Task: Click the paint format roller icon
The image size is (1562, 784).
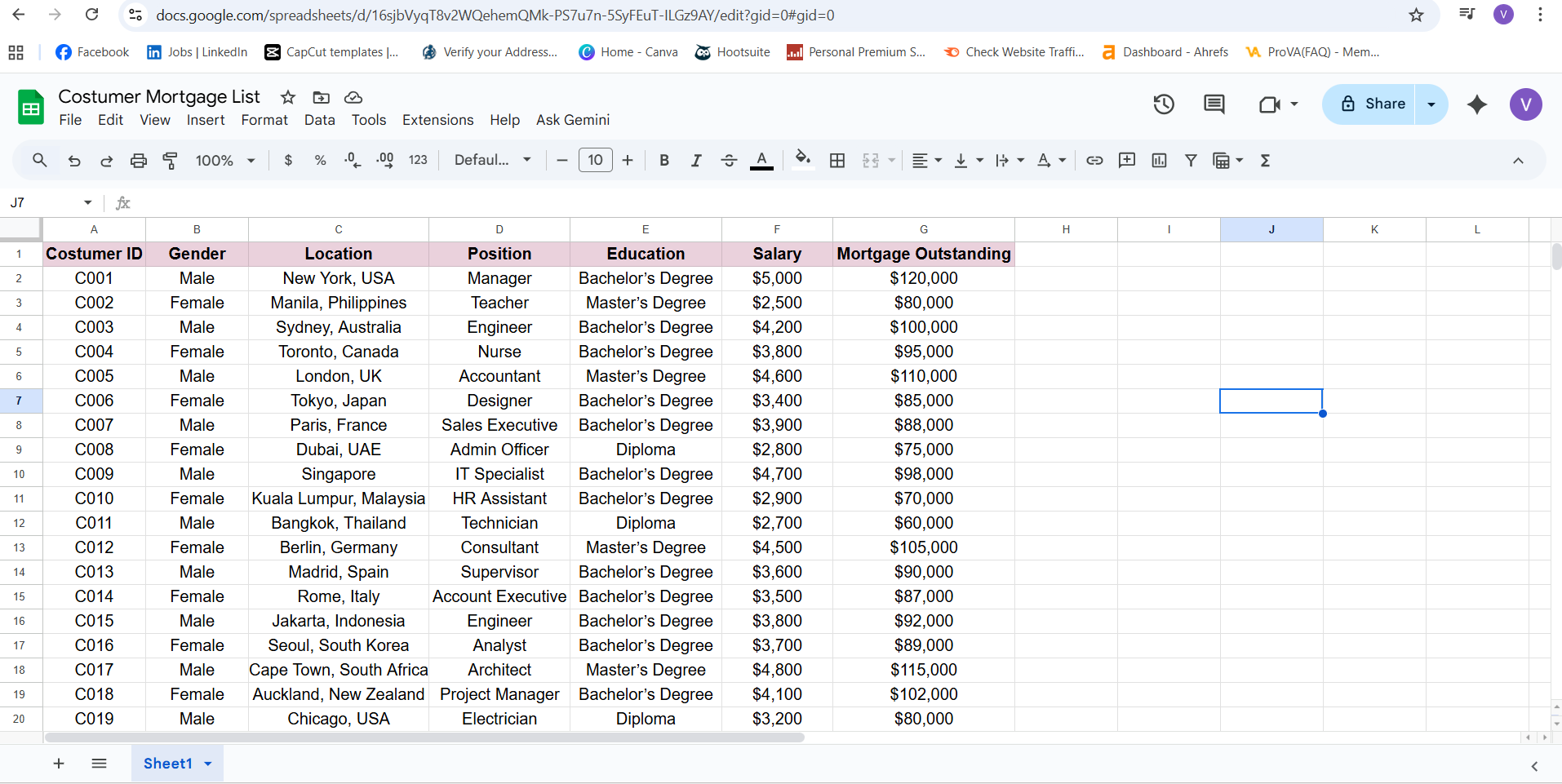Action: point(171,161)
